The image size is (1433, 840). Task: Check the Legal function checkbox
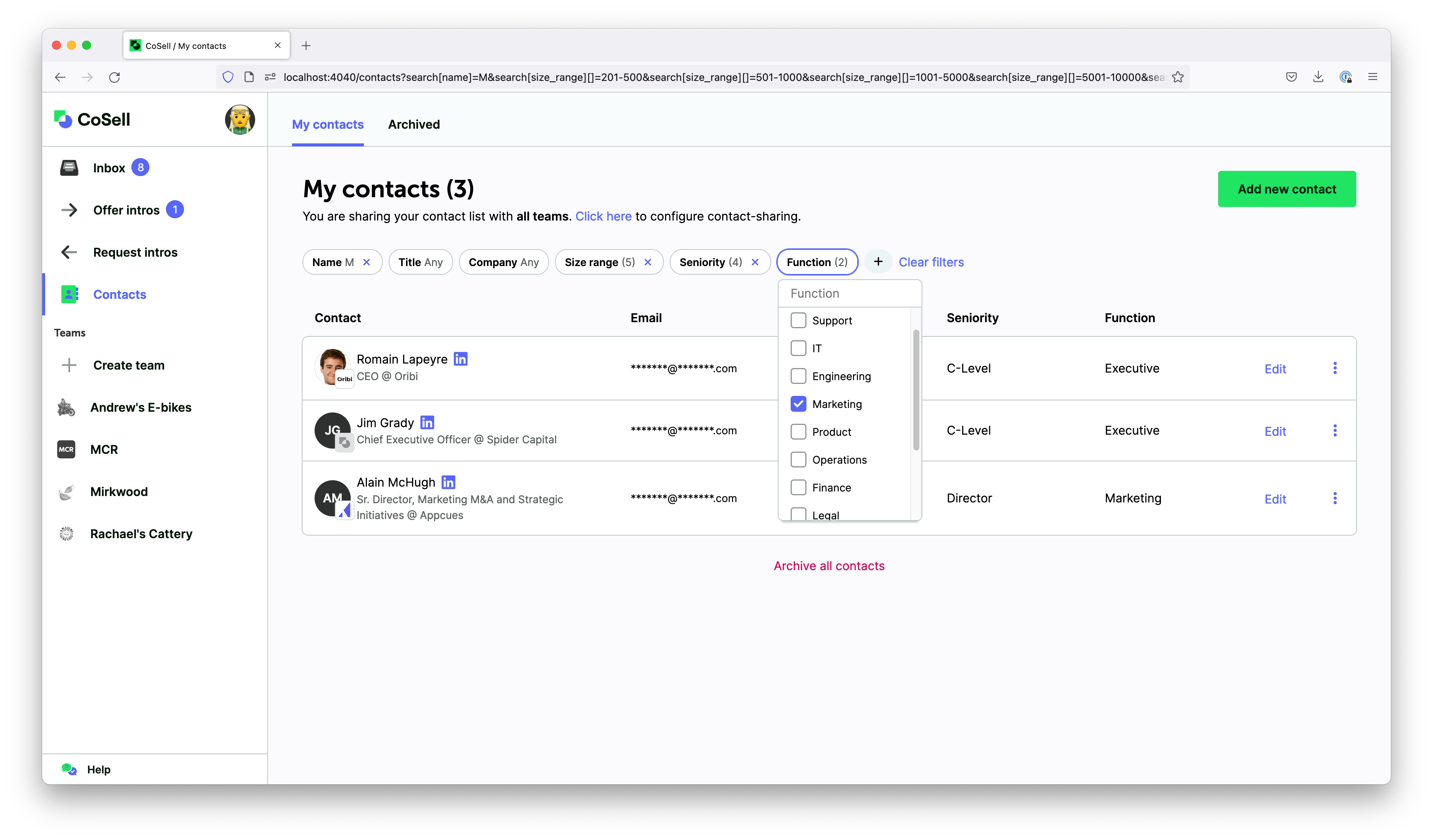799,514
